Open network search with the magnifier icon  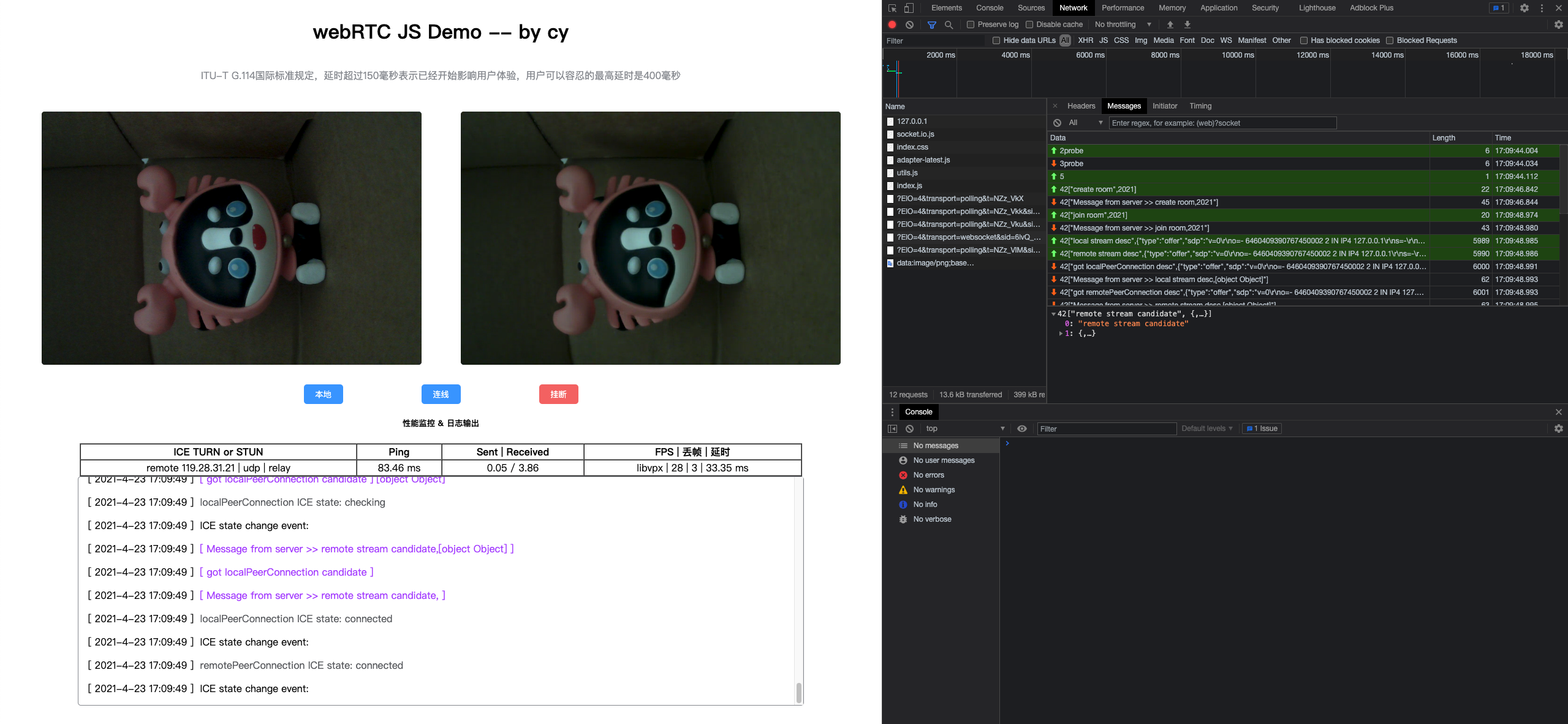pos(949,25)
